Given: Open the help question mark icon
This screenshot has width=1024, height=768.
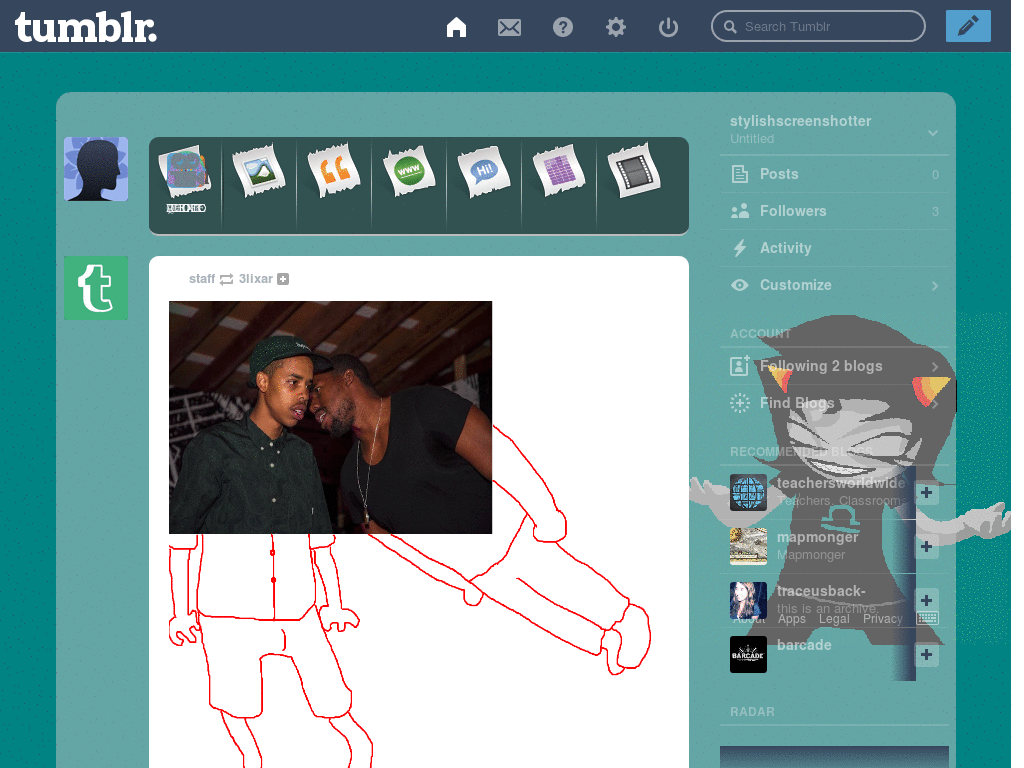Looking at the screenshot, I should [x=562, y=27].
